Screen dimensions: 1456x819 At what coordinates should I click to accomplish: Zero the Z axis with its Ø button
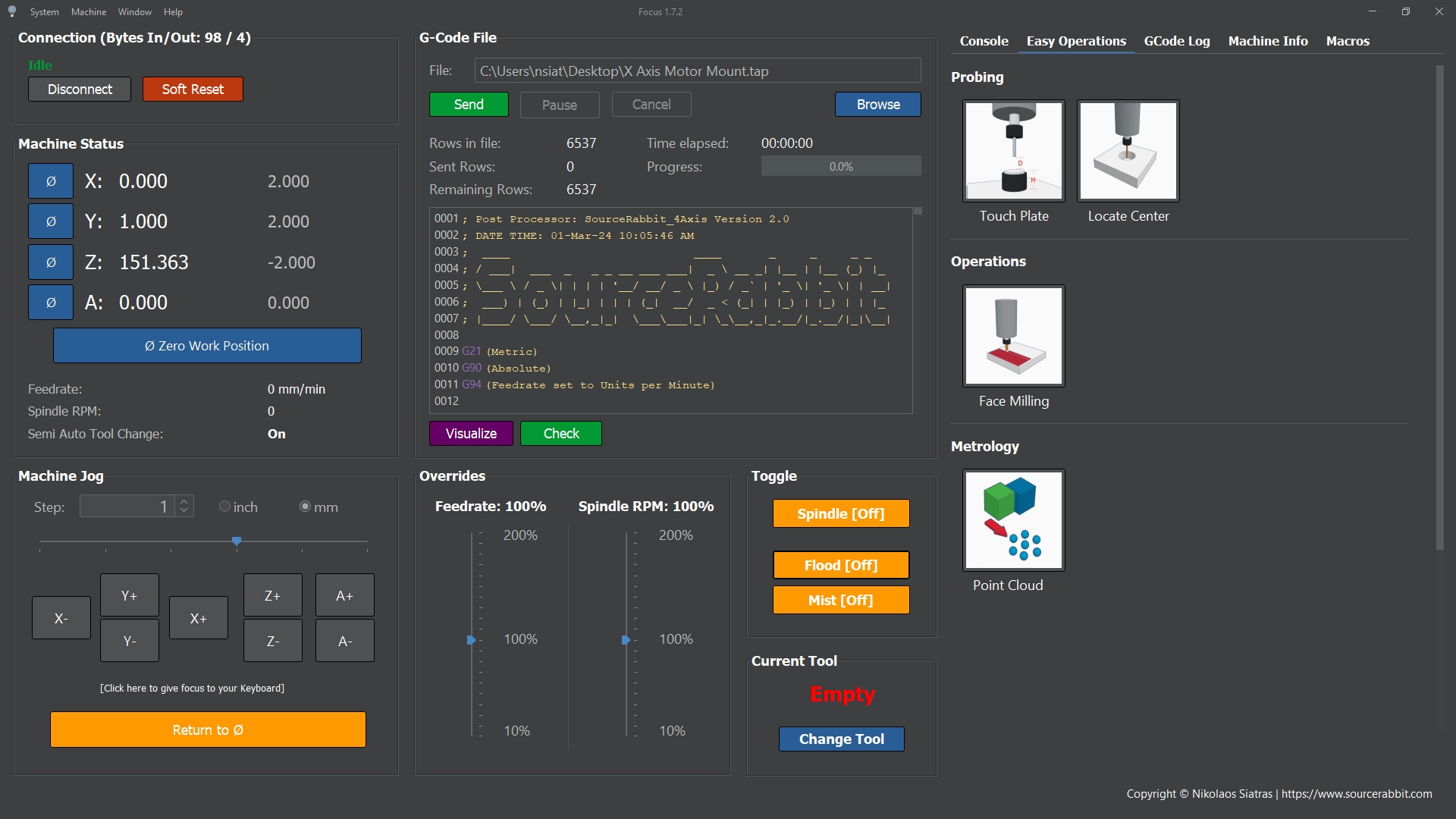coord(51,262)
